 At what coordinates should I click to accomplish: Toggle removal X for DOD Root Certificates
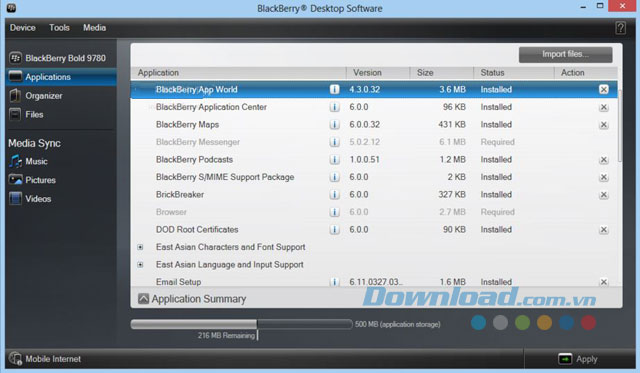pos(604,230)
